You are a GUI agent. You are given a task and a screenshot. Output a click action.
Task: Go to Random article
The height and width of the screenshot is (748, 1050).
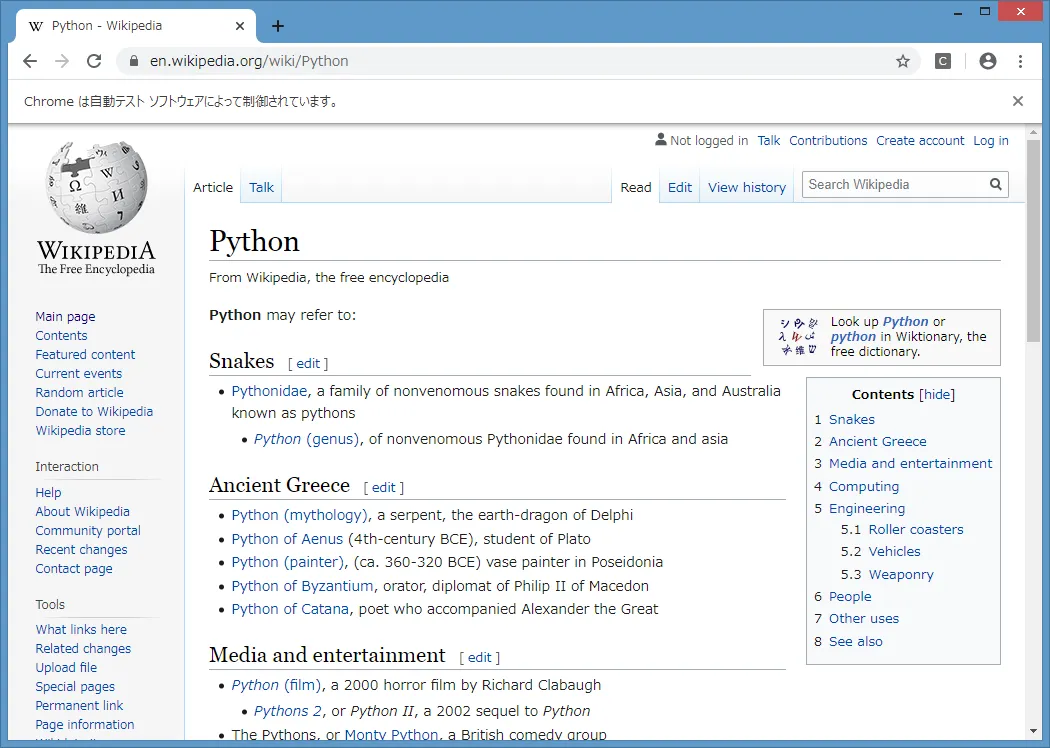79,392
